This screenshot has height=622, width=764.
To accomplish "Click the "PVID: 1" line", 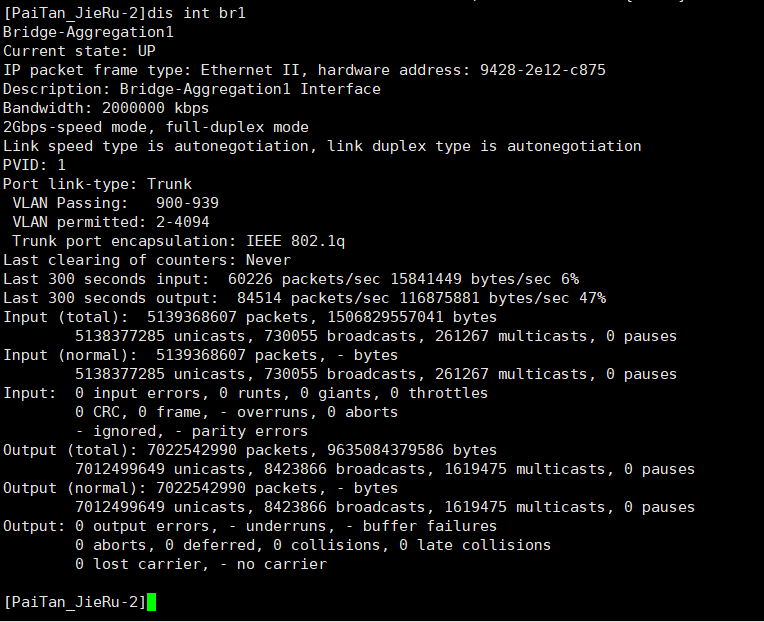I will [x=34, y=165].
